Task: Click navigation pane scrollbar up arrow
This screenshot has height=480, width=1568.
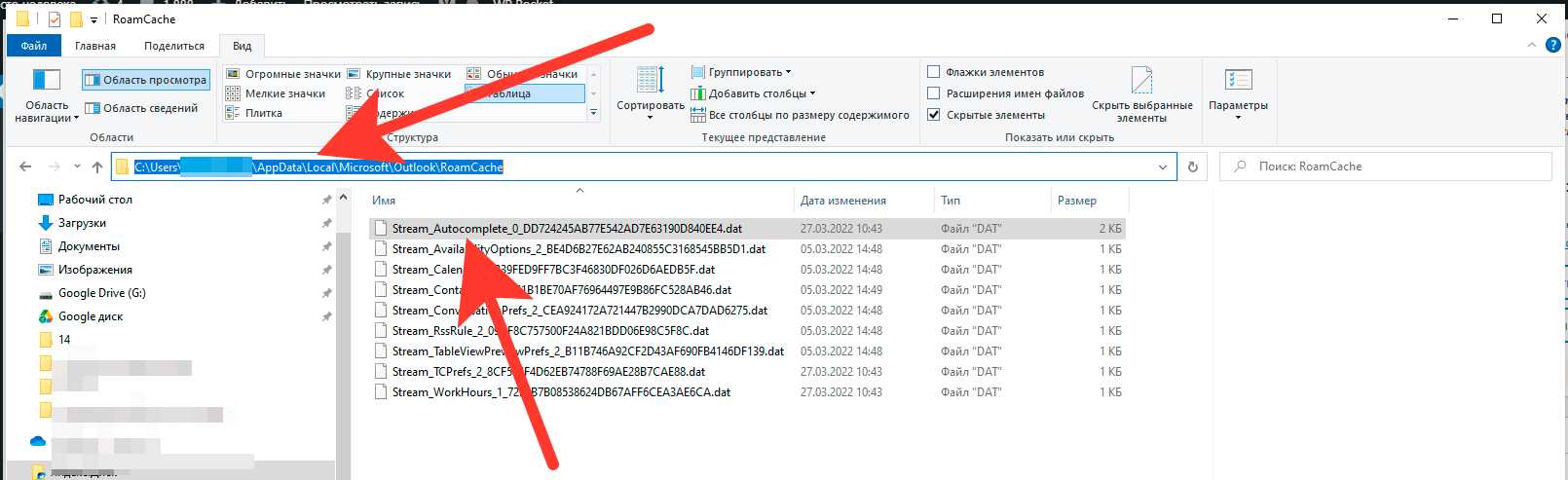Action: tap(343, 198)
